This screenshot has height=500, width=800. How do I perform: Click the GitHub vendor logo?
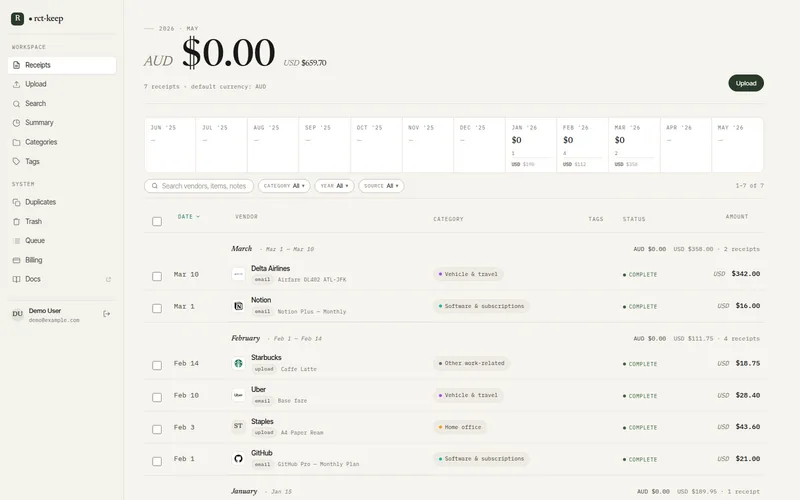coord(238,459)
